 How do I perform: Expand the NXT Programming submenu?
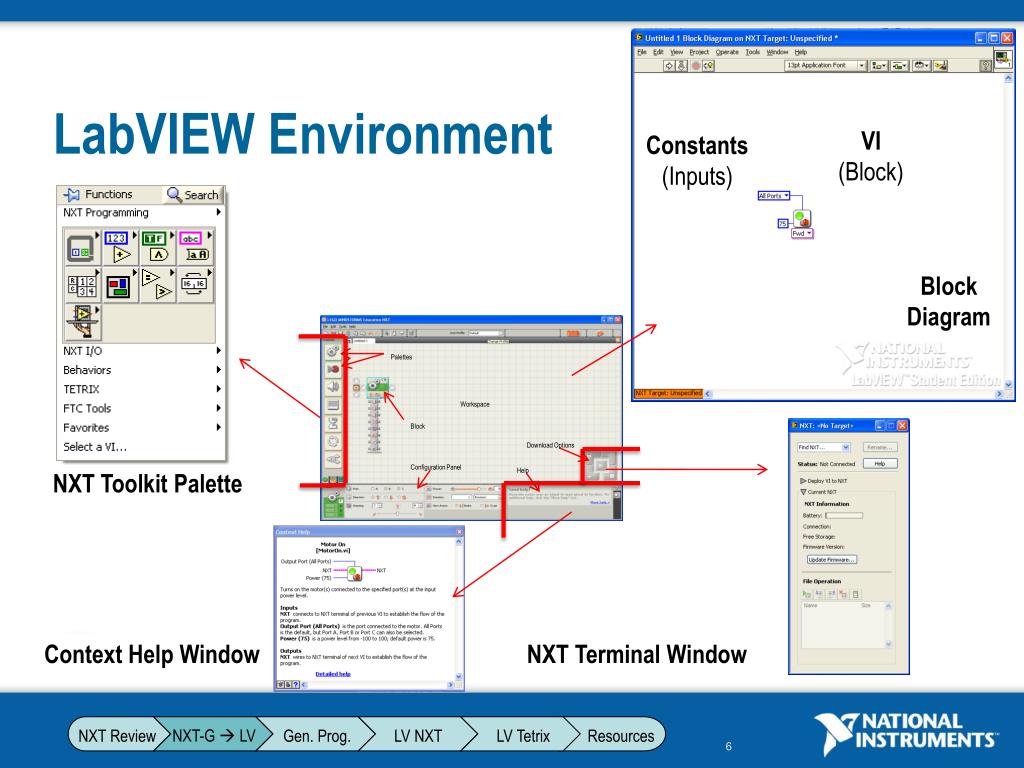click(x=142, y=213)
